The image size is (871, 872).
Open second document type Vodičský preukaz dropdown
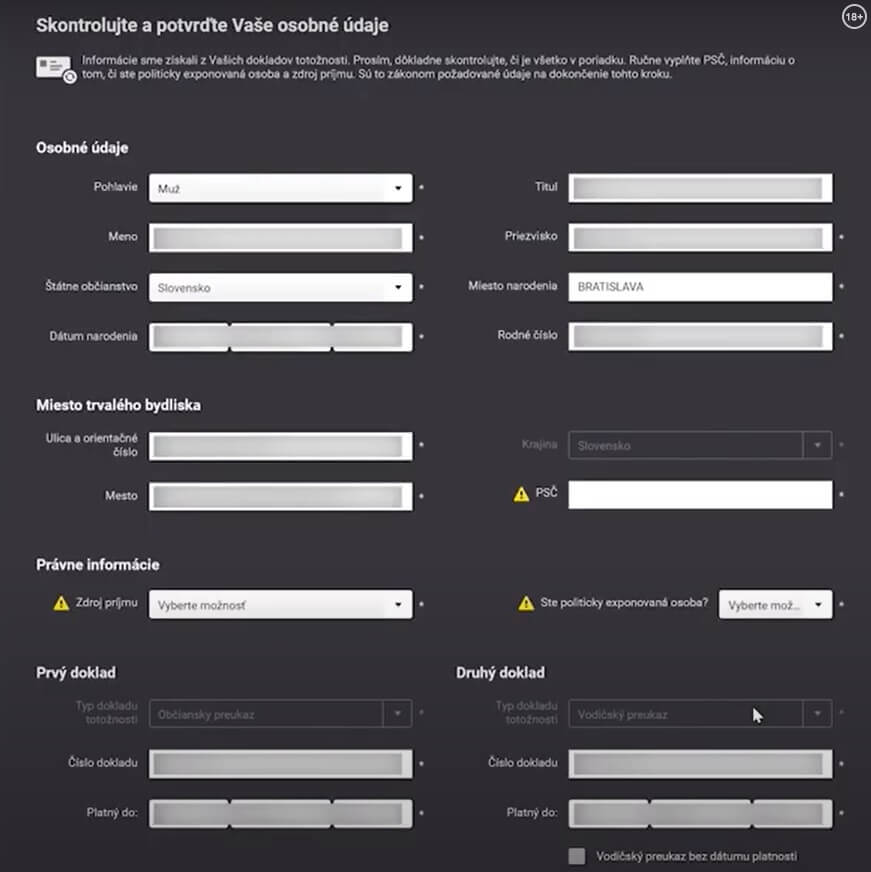point(700,714)
